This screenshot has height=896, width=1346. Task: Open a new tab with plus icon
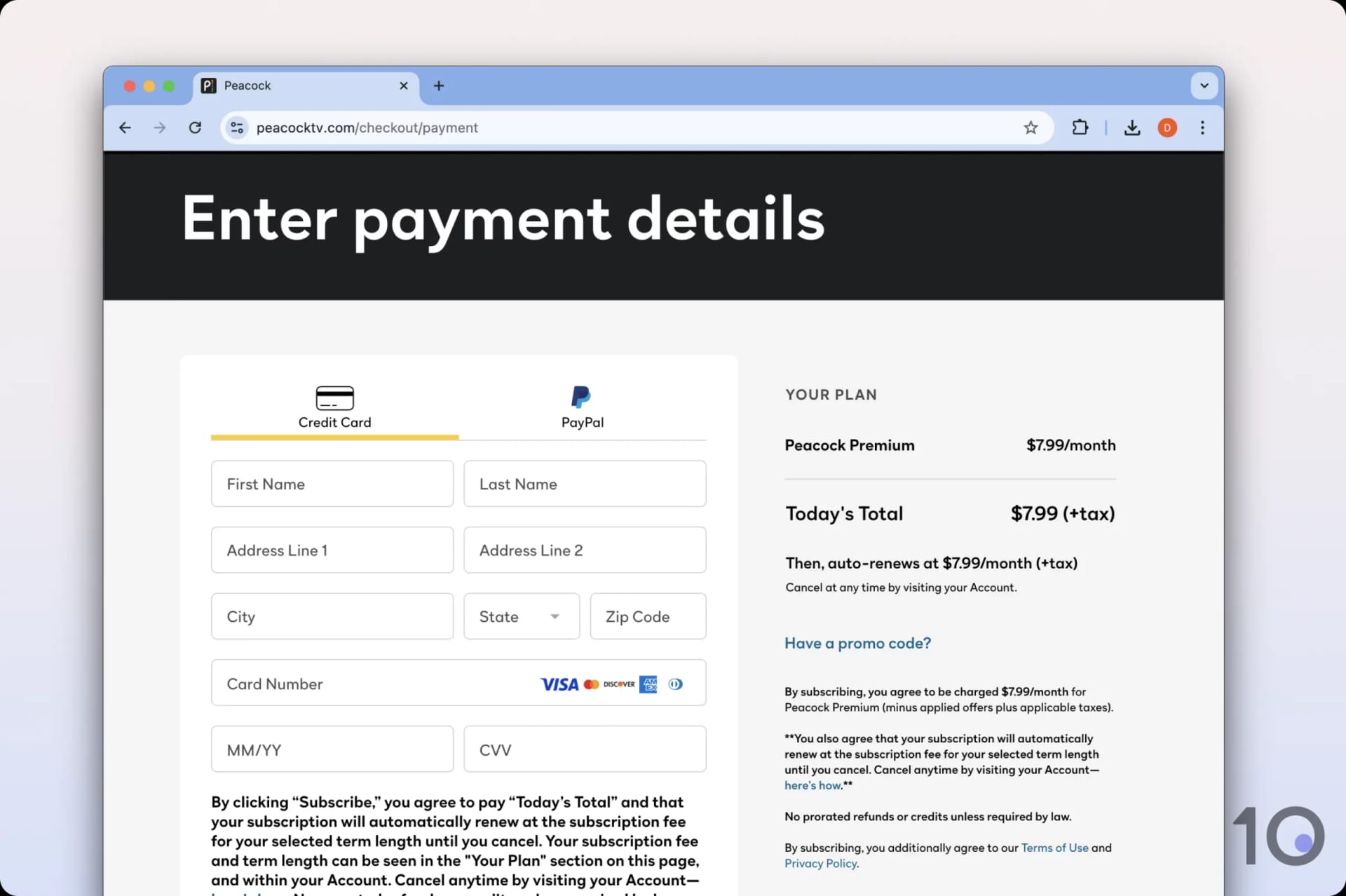tap(439, 86)
